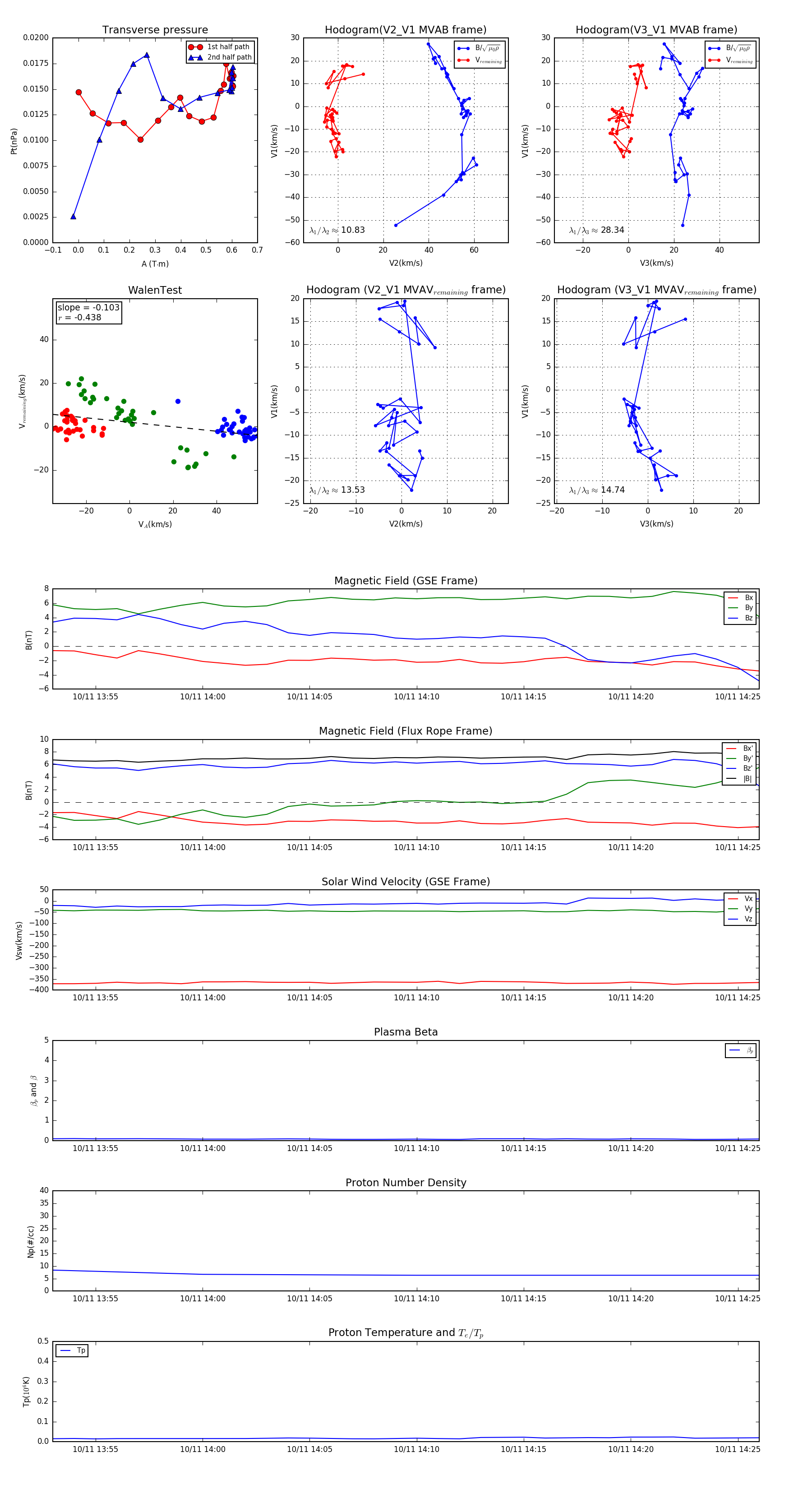Click the 'Hodogram(V2_V1 MVAB frame)' title
Viewport: 812px width, 1489px height.
pyautogui.click(x=405, y=30)
